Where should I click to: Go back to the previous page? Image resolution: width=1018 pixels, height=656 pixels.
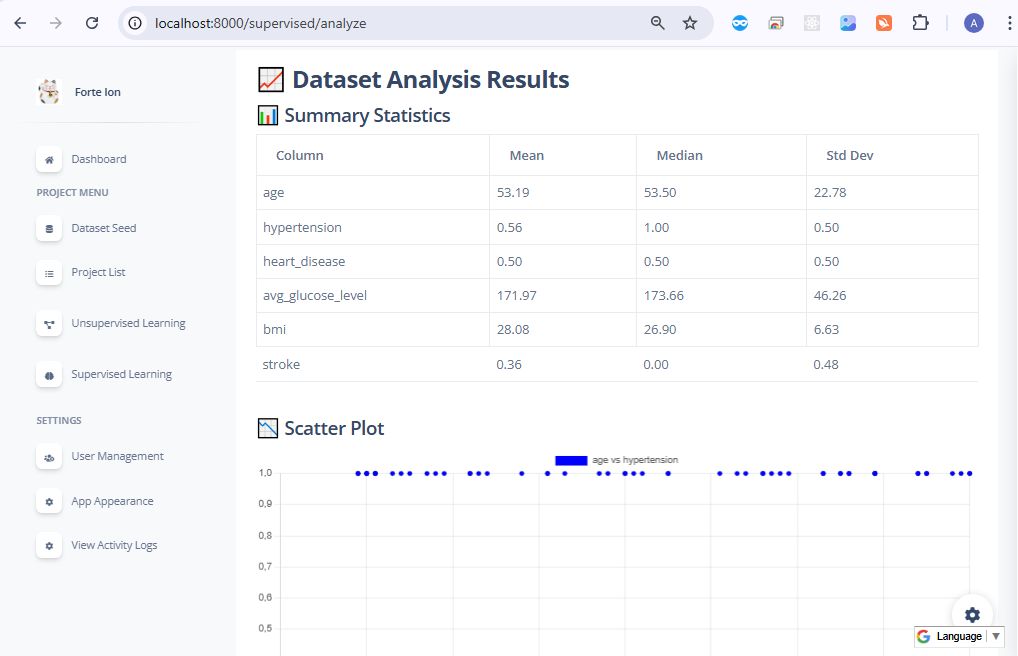pyautogui.click(x=20, y=23)
